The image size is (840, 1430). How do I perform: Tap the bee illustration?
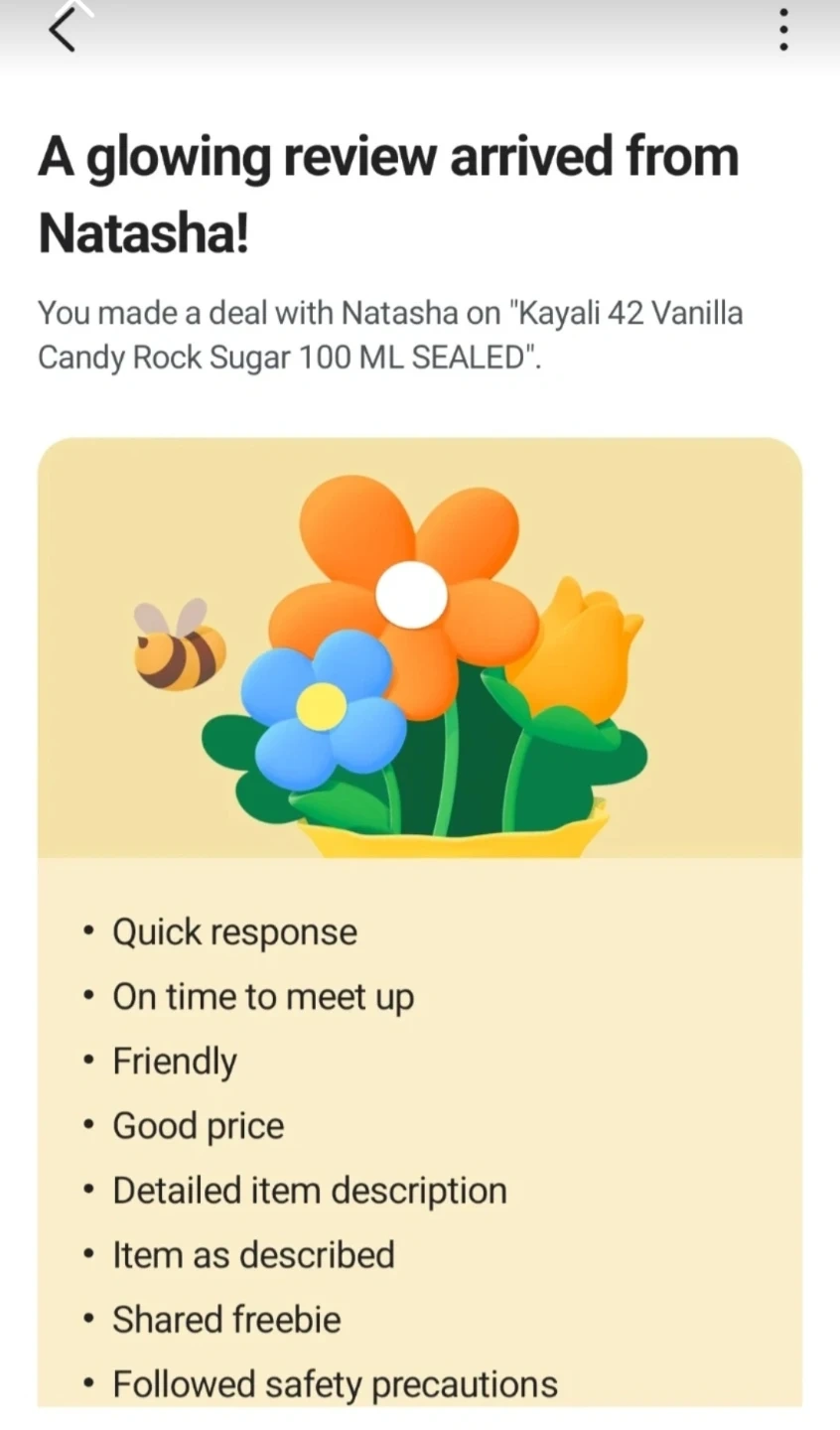pyautogui.click(x=179, y=647)
